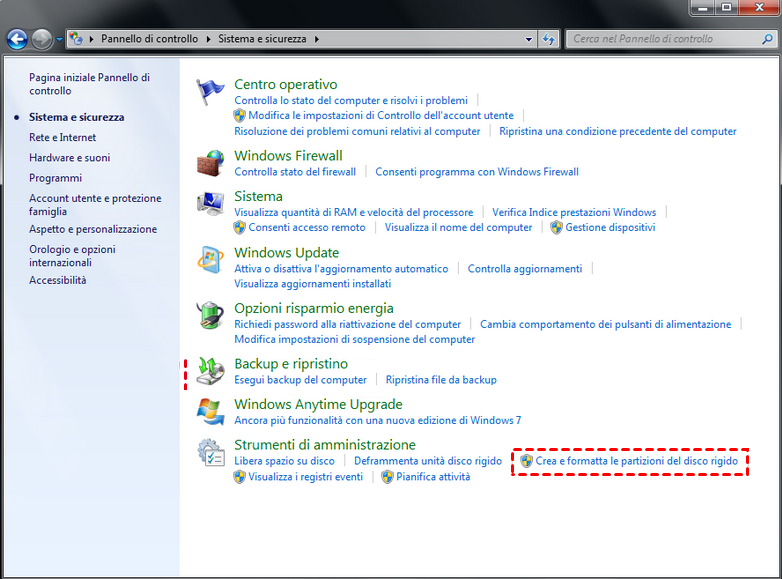Open Controlla aggiornamenti link
Screen dimensions: 782x579
point(525,269)
